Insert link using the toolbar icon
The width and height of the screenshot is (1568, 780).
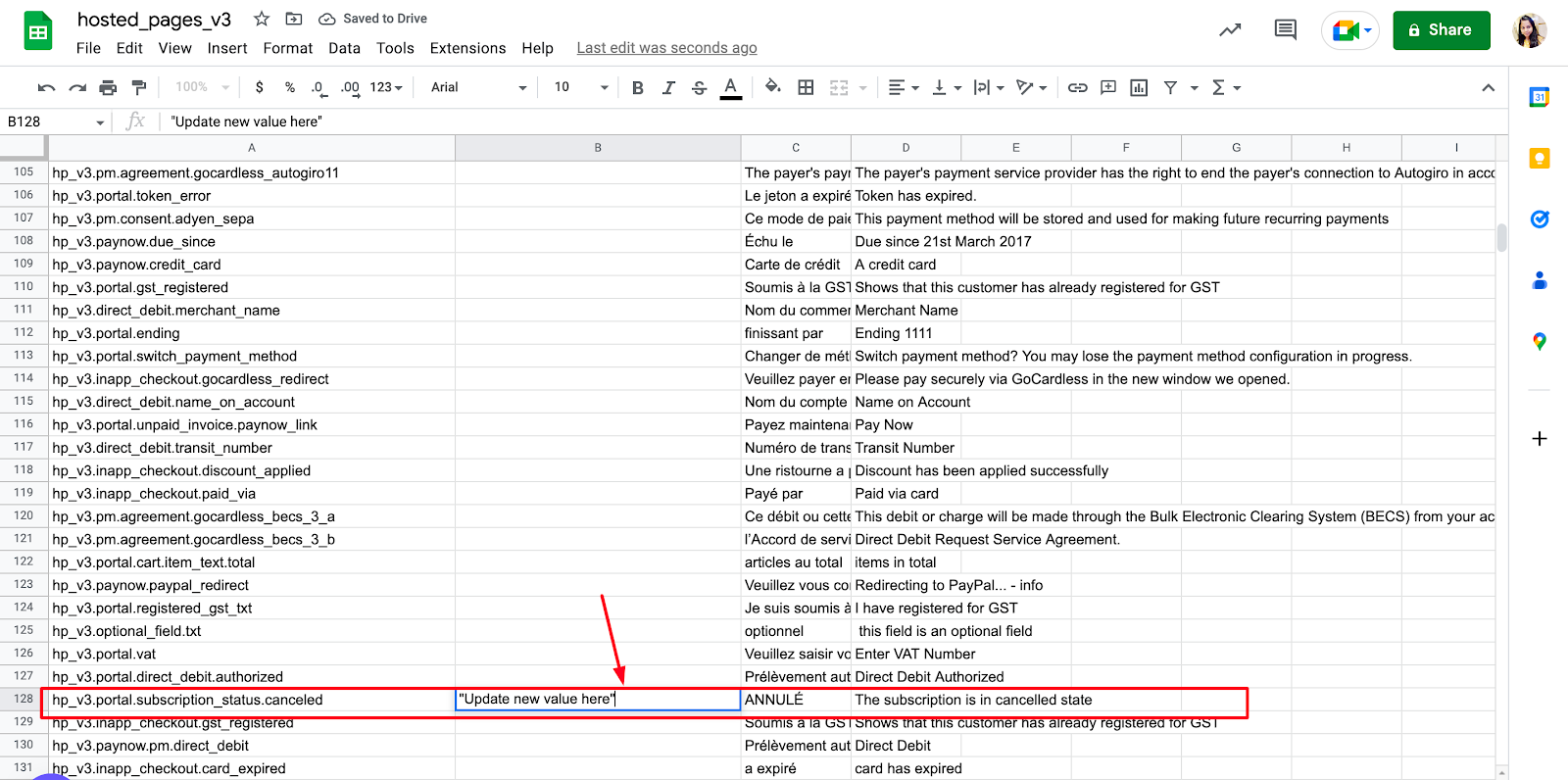point(1077,88)
